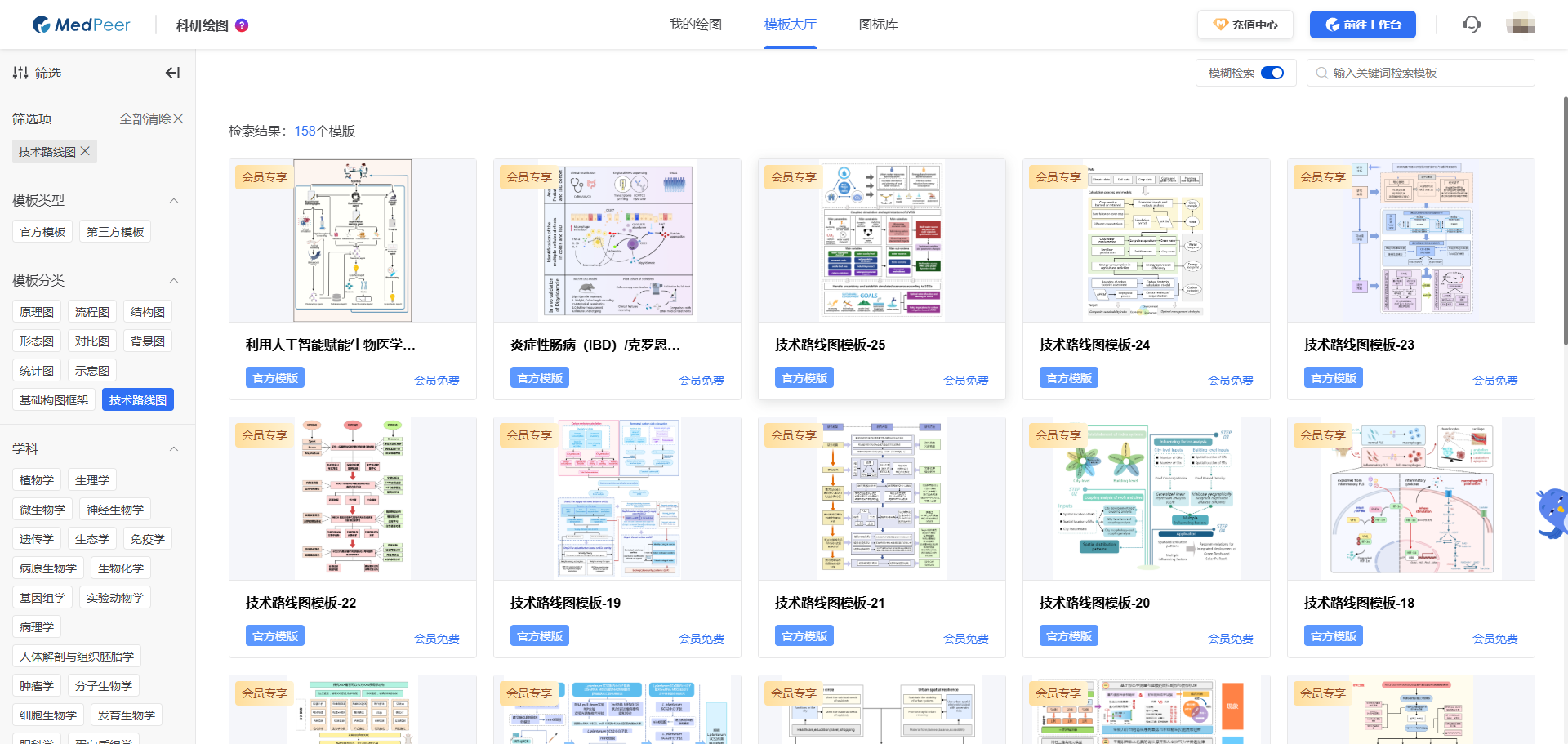
Task: Open the help question-mark icon beside 科研绘图
Action: click(242, 25)
